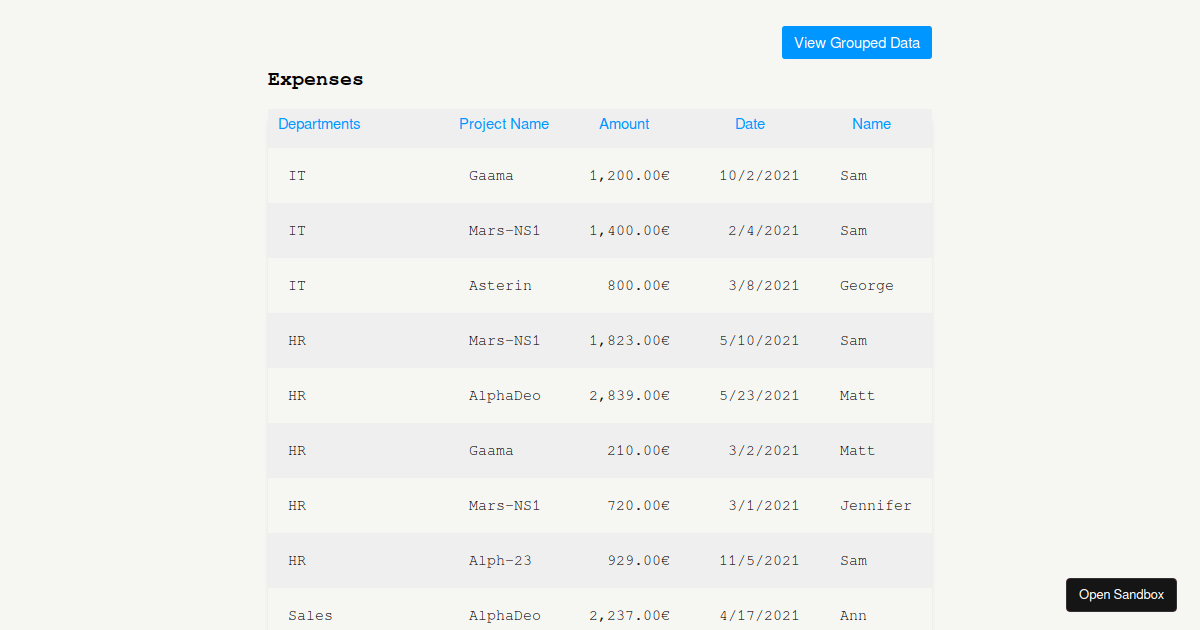The image size is (1200, 630).
Task: Select the Gaama IT expense row
Action: click(600, 175)
